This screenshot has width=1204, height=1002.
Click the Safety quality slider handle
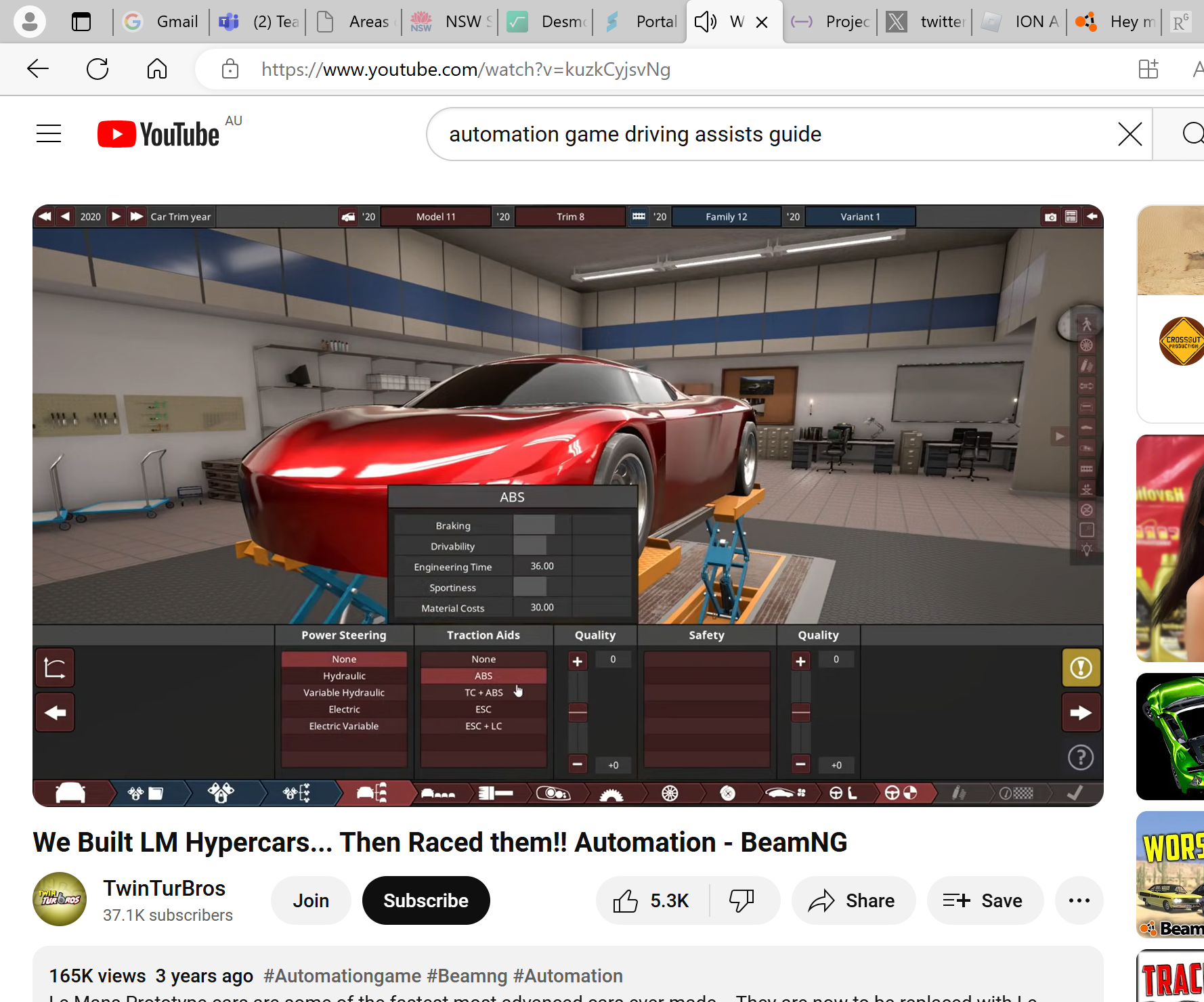tap(801, 712)
